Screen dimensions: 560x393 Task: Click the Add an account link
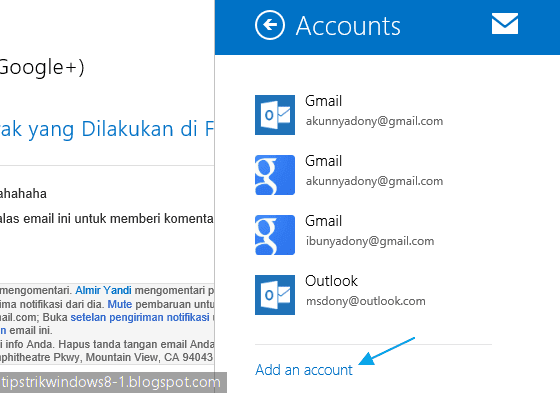pos(304,370)
